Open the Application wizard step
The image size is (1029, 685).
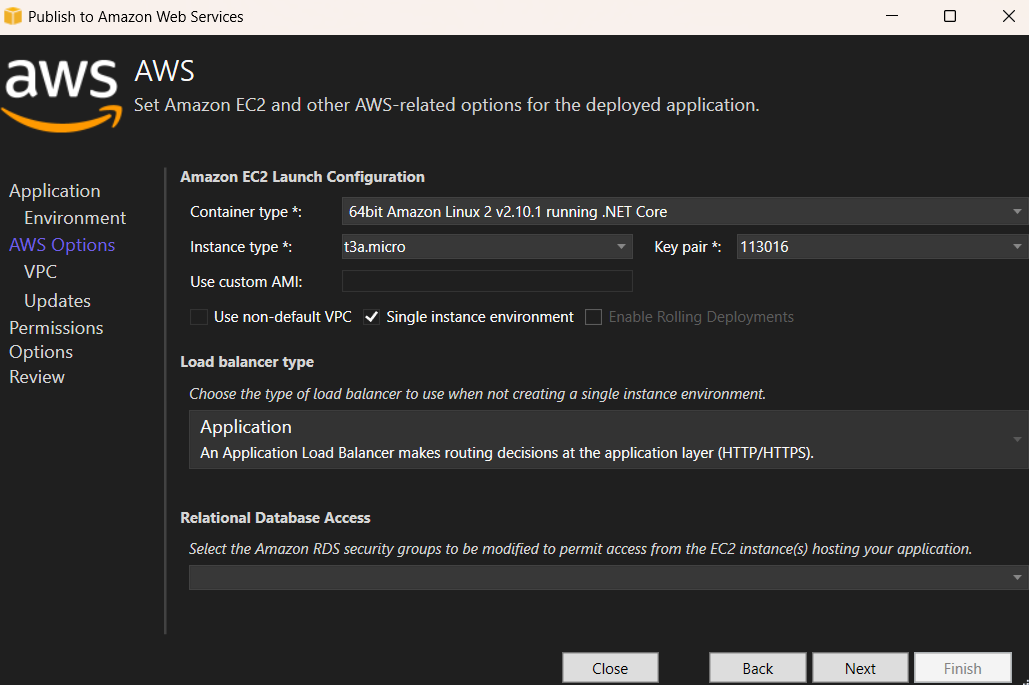tap(54, 191)
